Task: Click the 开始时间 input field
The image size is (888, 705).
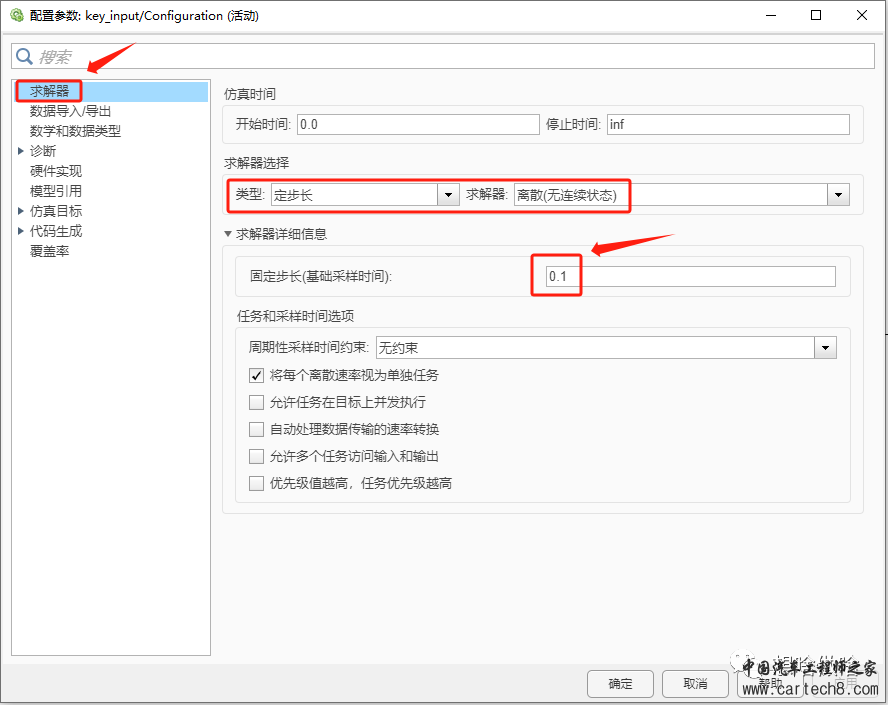Action: [x=418, y=124]
